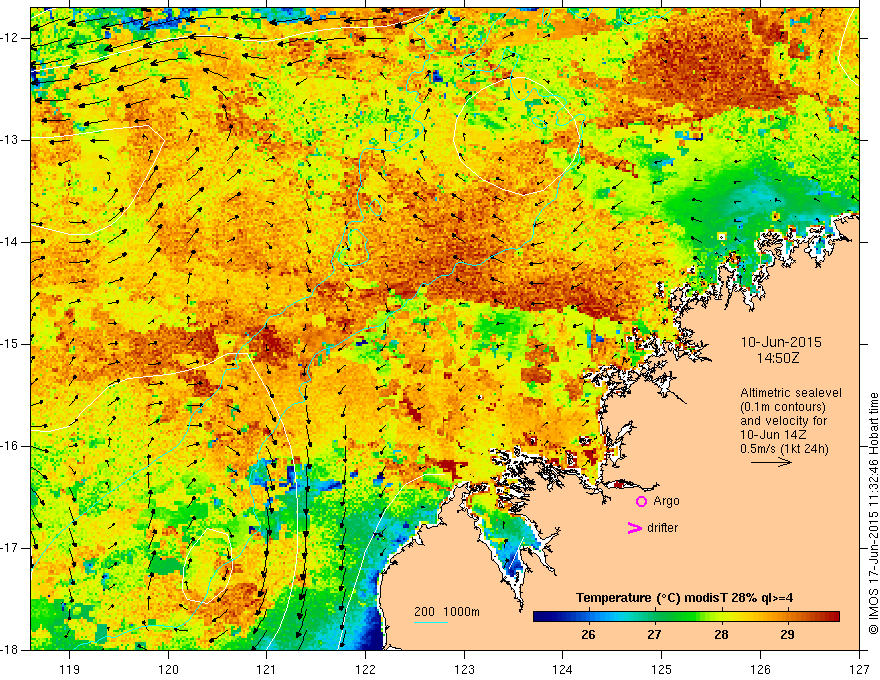Click the '28' colorbar tick label
The height and width of the screenshot is (680, 880).
(x=721, y=635)
